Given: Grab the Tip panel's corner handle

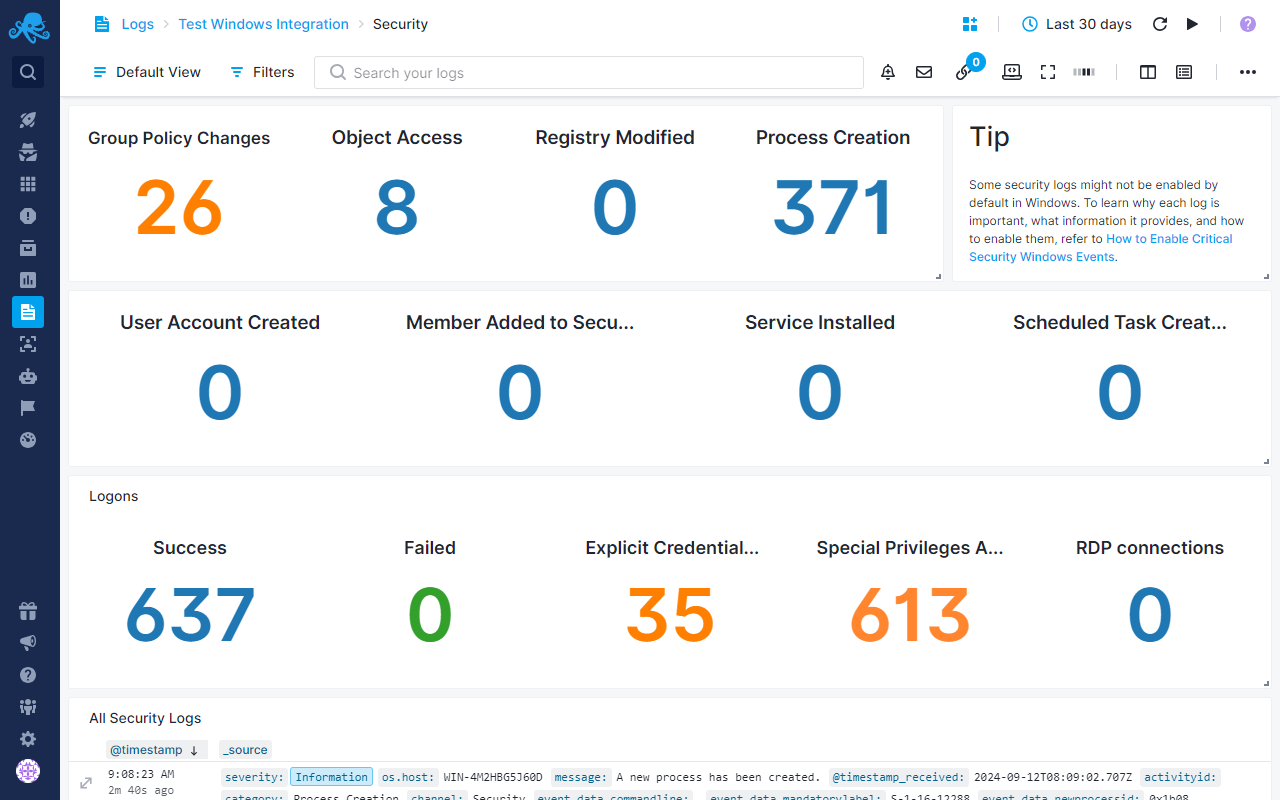Looking at the screenshot, I should (x=1266, y=276).
